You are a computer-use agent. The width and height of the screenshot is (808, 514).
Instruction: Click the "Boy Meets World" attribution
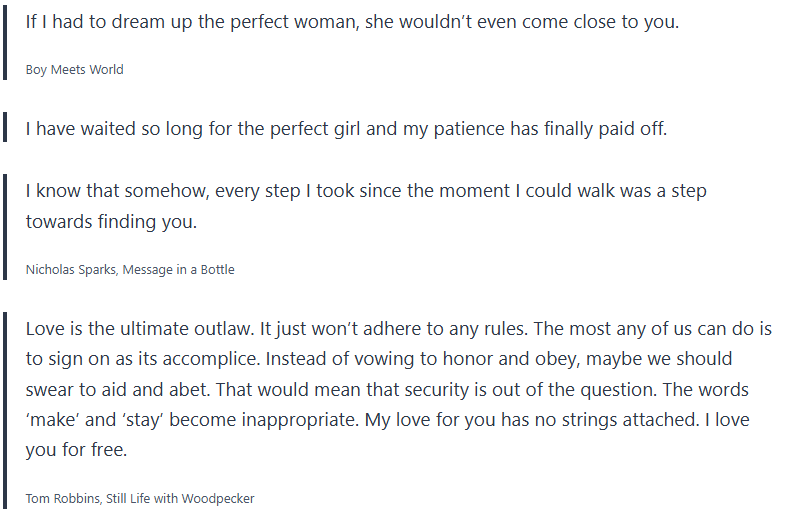74,70
